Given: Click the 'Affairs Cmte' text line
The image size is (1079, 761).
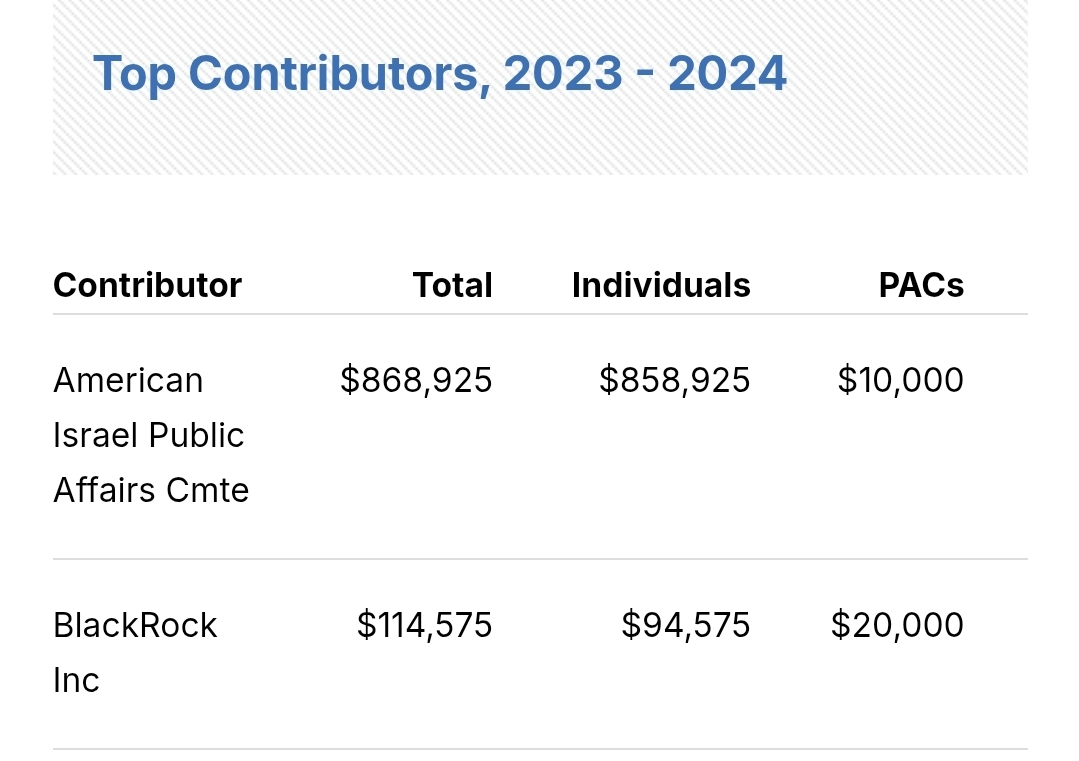Looking at the screenshot, I should 151,491.
